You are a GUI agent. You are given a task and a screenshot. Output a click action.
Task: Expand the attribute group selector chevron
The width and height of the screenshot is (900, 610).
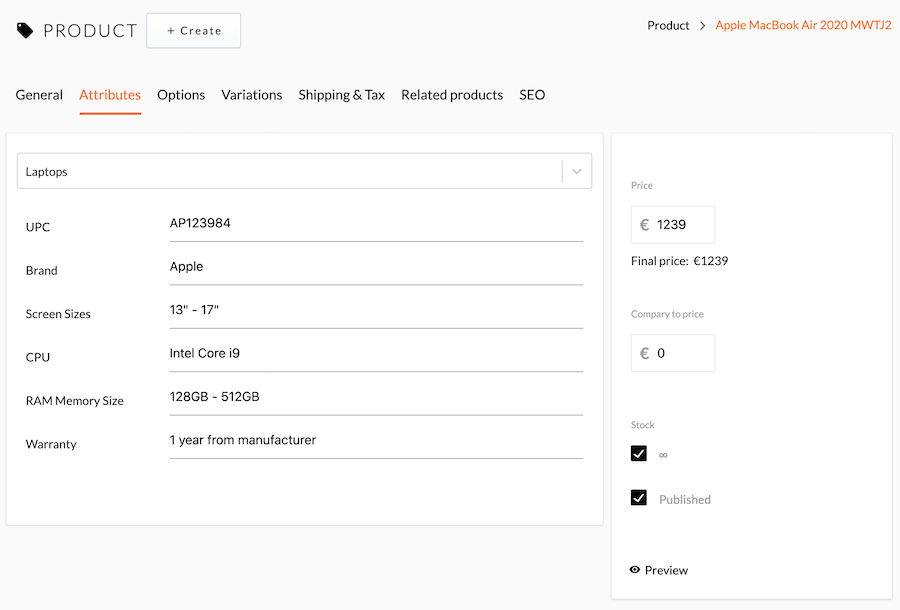tap(576, 171)
